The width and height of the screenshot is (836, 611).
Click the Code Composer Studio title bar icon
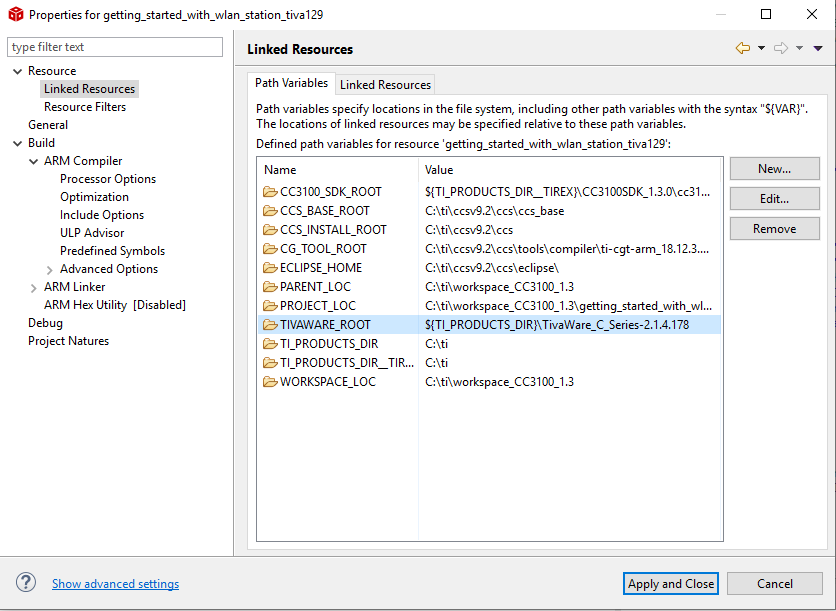(x=15, y=14)
